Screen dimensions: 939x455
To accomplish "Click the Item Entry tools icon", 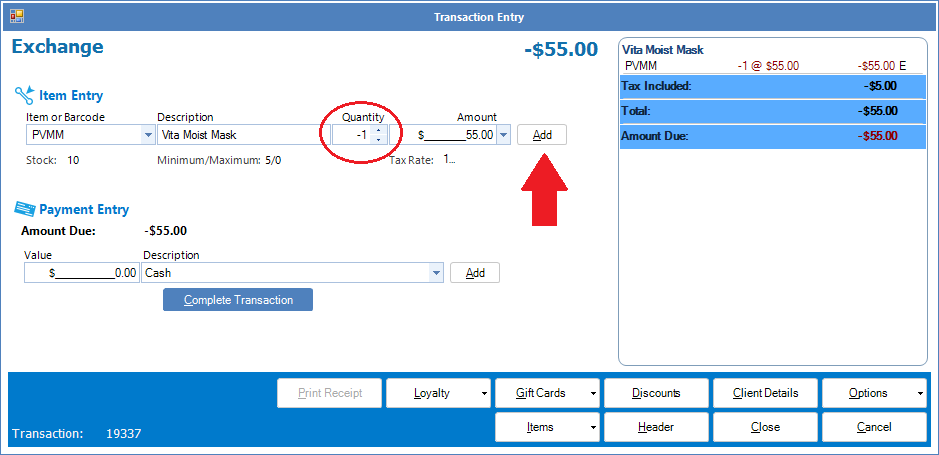I will (x=24, y=96).
